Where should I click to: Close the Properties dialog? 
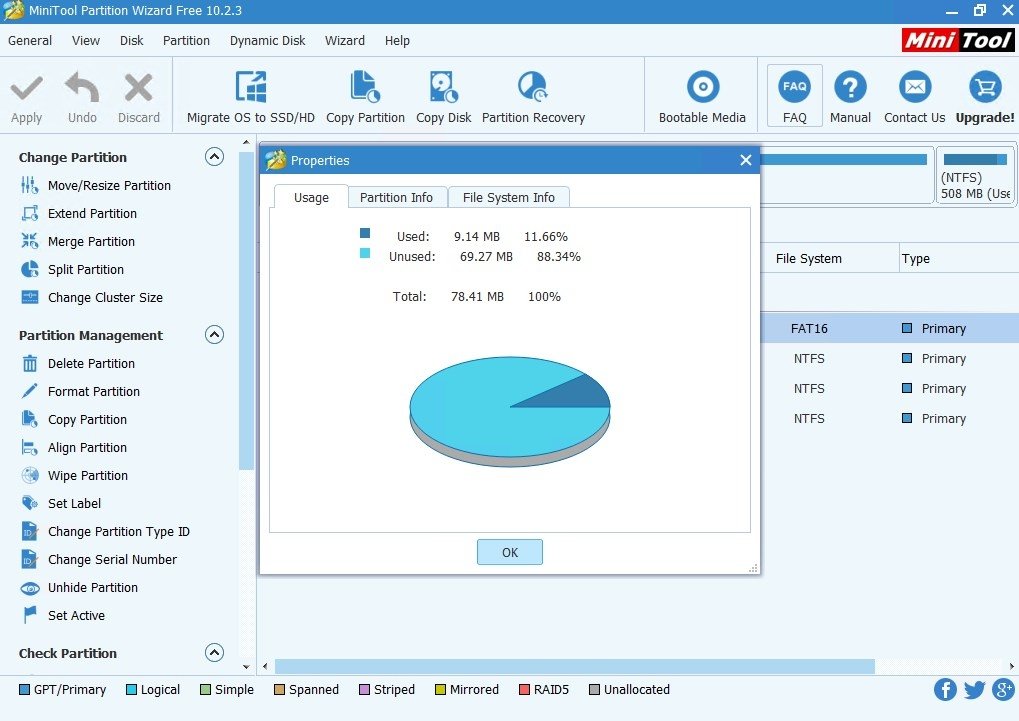point(746,160)
